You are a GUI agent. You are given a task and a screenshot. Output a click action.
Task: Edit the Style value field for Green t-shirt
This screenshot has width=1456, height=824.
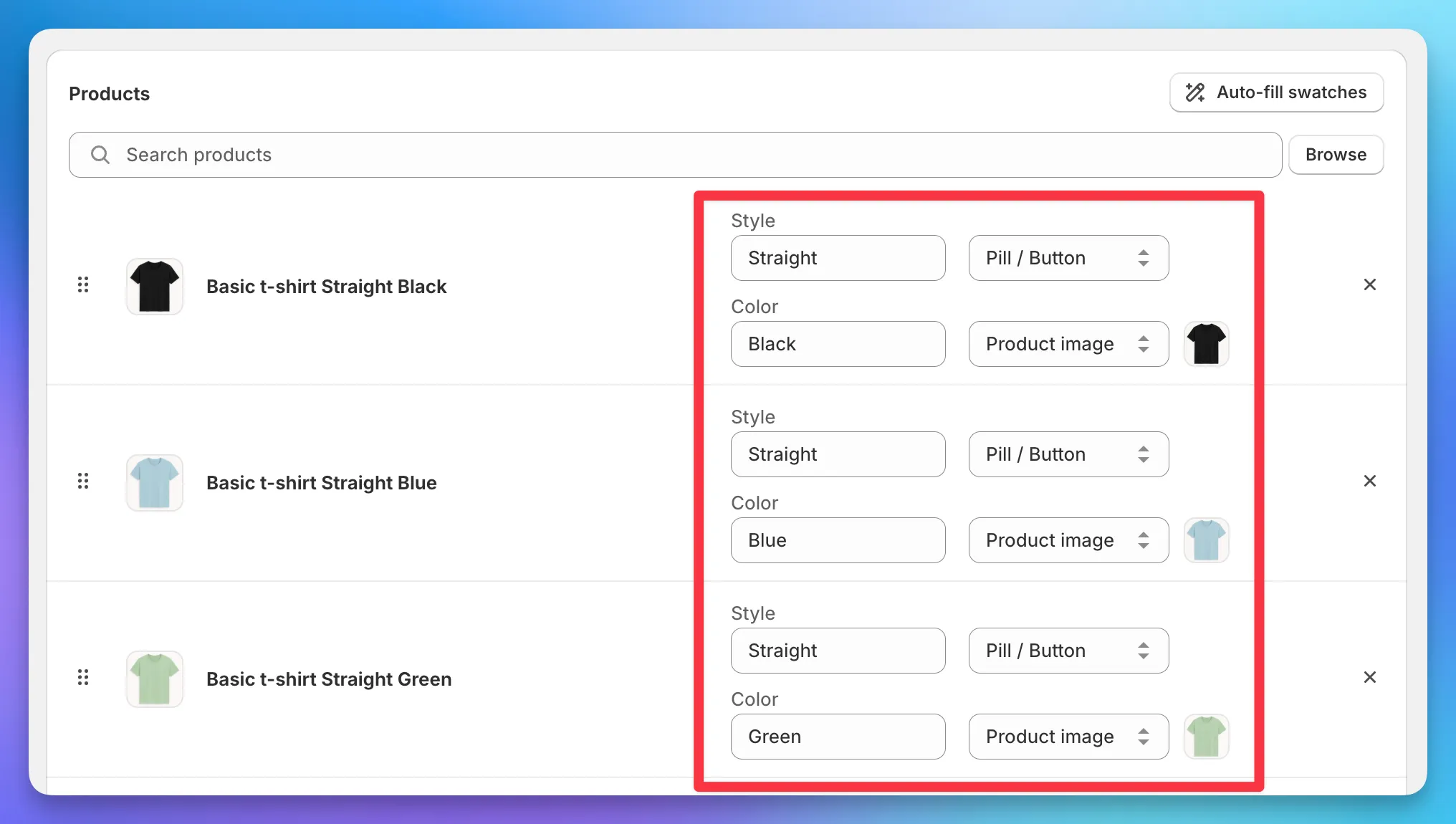point(838,651)
